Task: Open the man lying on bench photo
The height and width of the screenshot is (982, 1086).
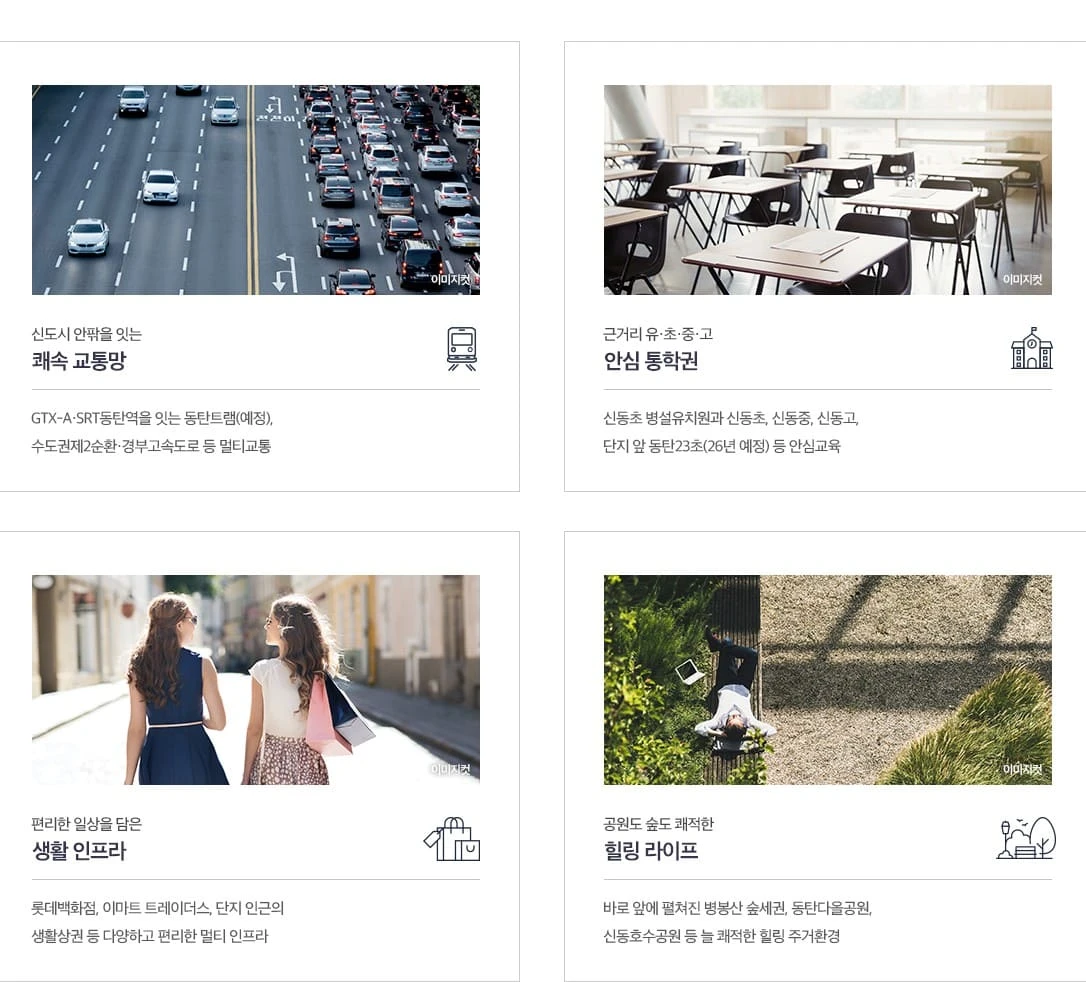Action: click(x=828, y=680)
